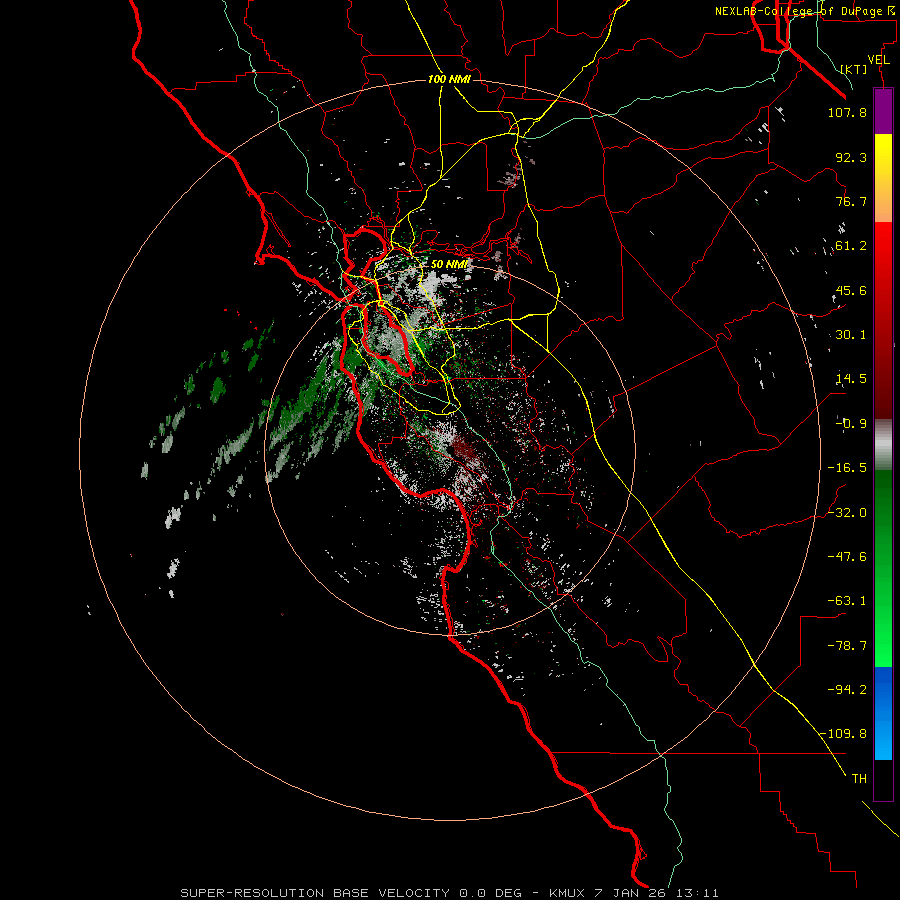Screen dimensions: 900x900
Task: Click the Super-Resolution Base Velocity caption
Action: point(449,893)
